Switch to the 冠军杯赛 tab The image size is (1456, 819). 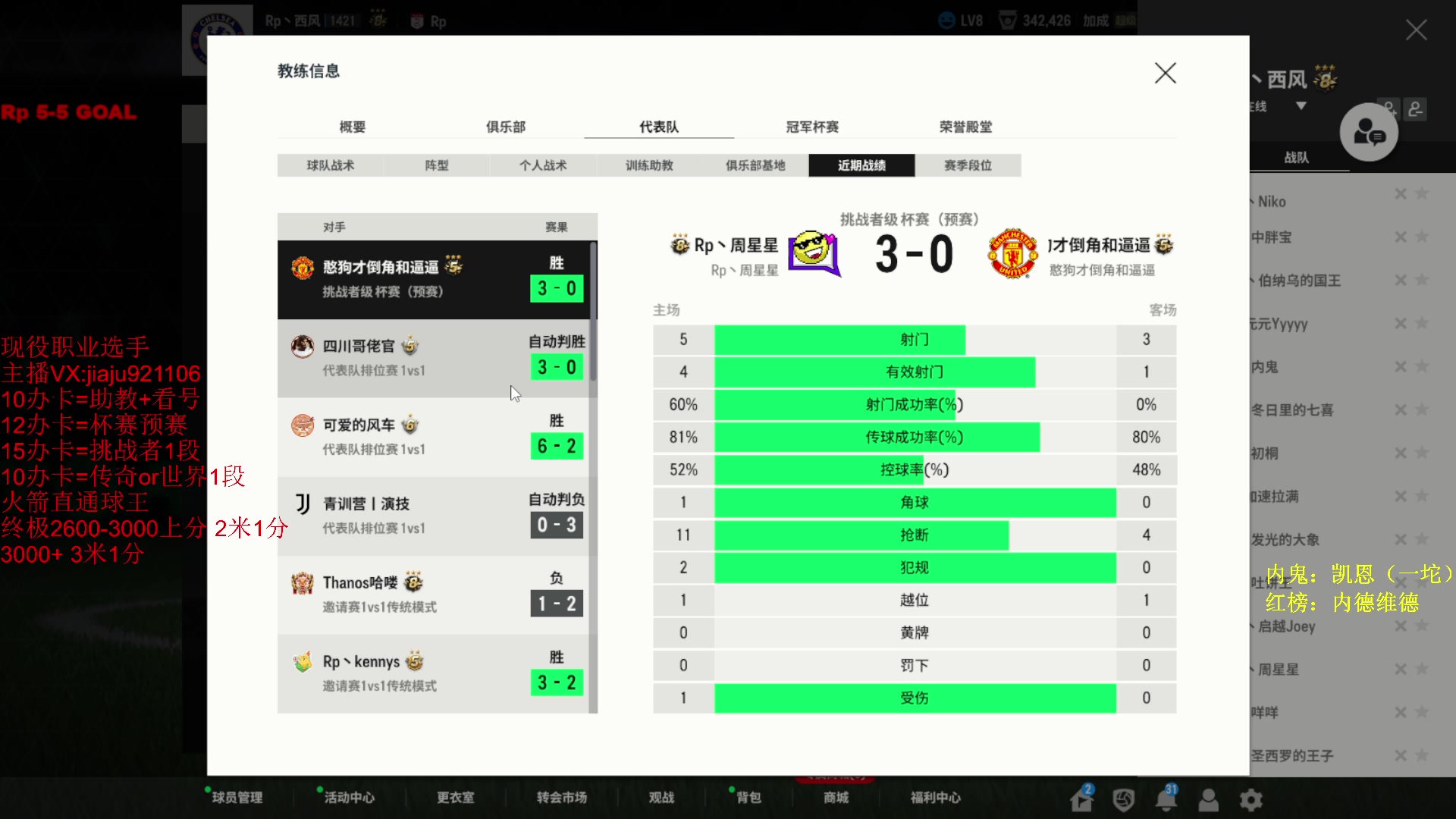[812, 127]
